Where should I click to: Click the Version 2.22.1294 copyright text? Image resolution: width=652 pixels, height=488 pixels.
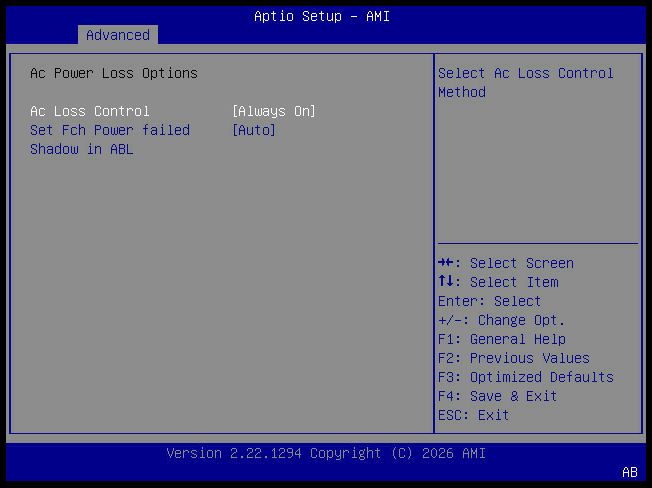[326, 453]
